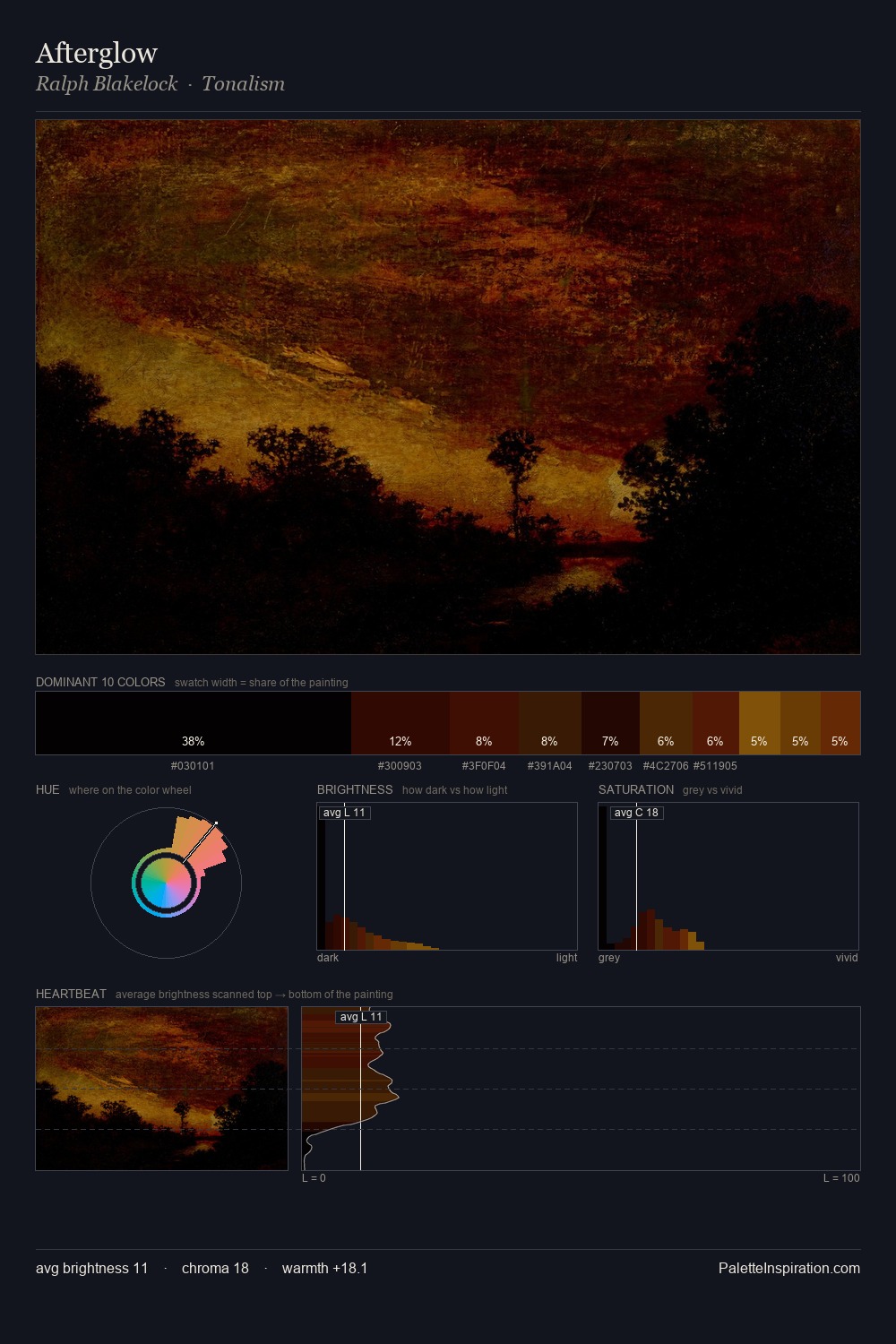Click "how dark vs how light" caption
Image resolution: width=896 pixels, height=1344 pixels.
click(x=454, y=790)
